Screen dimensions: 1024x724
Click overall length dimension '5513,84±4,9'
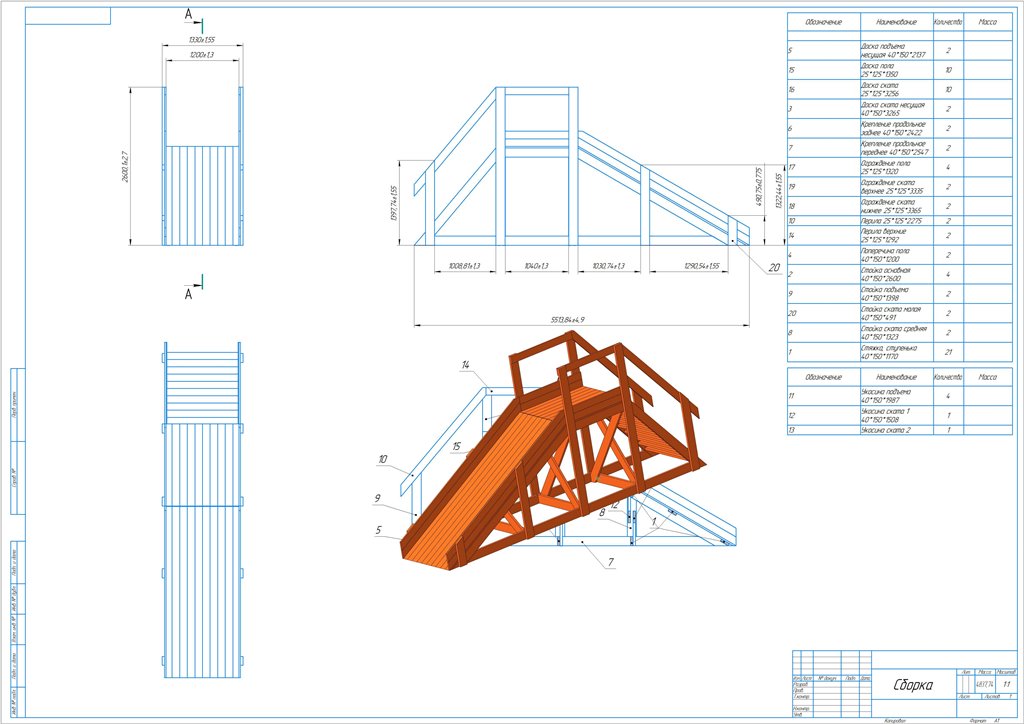pyautogui.click(x=567, y=320)
